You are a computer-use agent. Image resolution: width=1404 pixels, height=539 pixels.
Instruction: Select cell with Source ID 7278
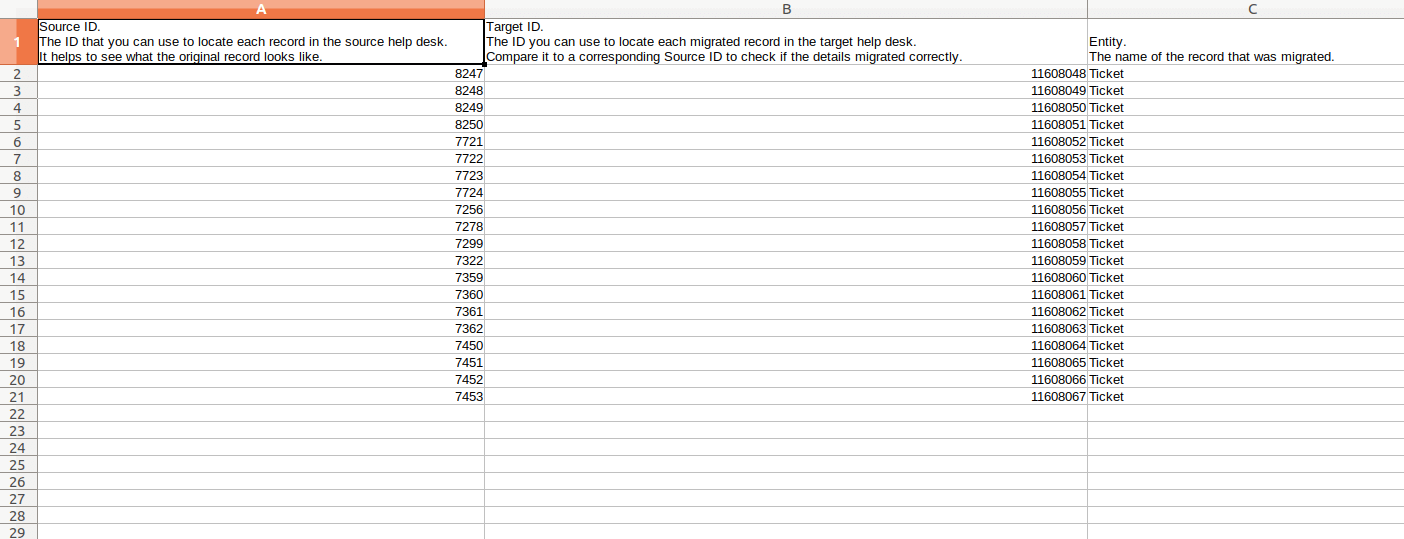(261, 227)
